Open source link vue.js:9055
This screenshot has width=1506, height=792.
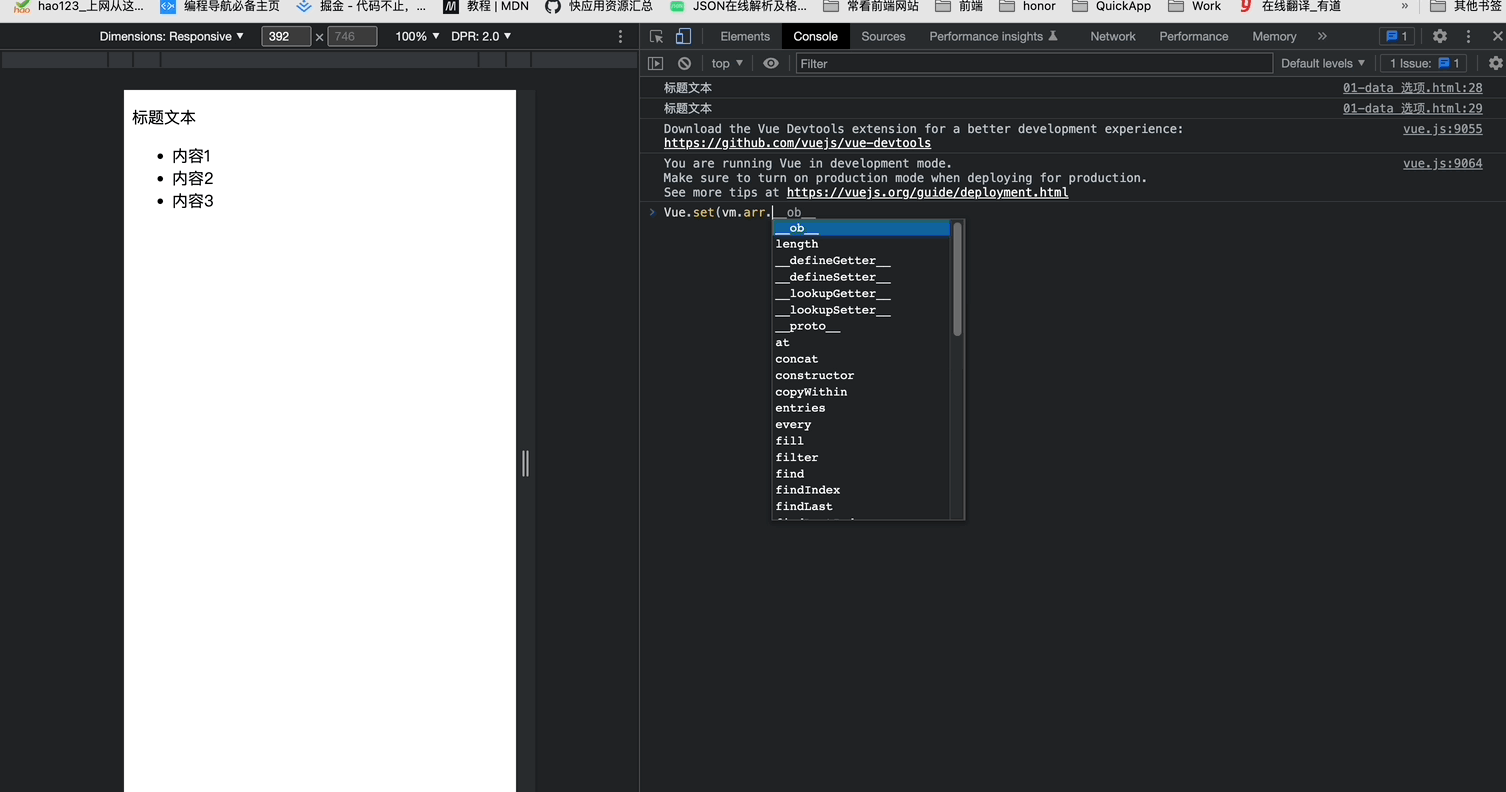click(1442, 129)
